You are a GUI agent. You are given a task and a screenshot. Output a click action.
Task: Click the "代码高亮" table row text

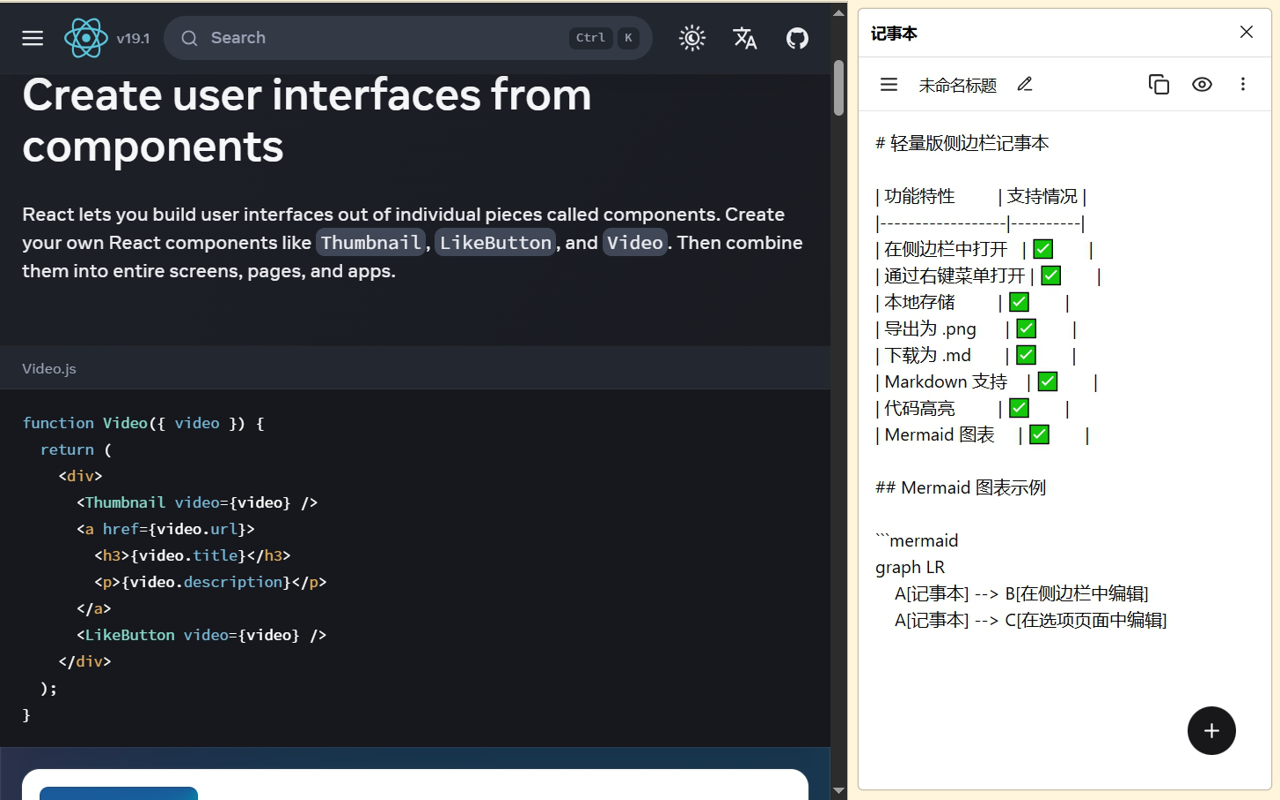click(x=920, y=409)
